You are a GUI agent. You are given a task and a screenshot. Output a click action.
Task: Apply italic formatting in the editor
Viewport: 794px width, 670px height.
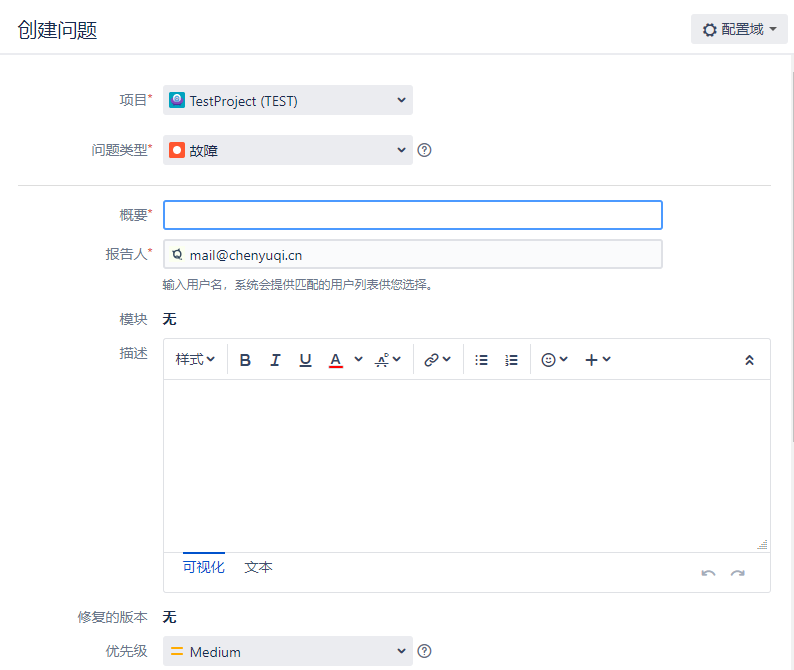pyautogui.click(x=275, y=360)
